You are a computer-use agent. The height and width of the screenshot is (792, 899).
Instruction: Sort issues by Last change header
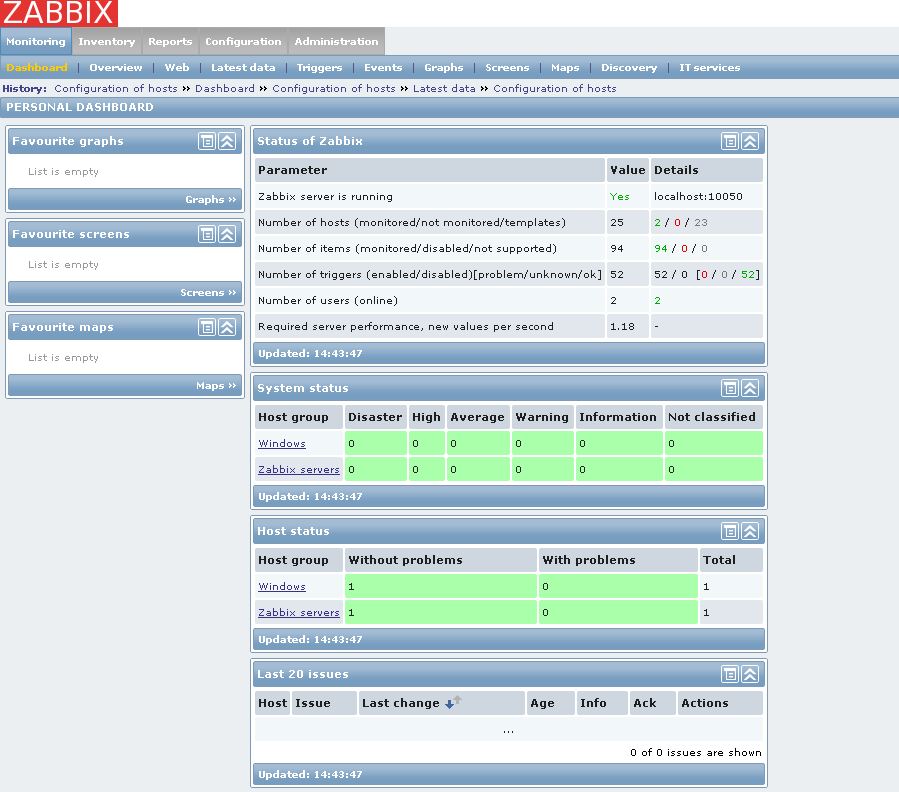(401, 703)
